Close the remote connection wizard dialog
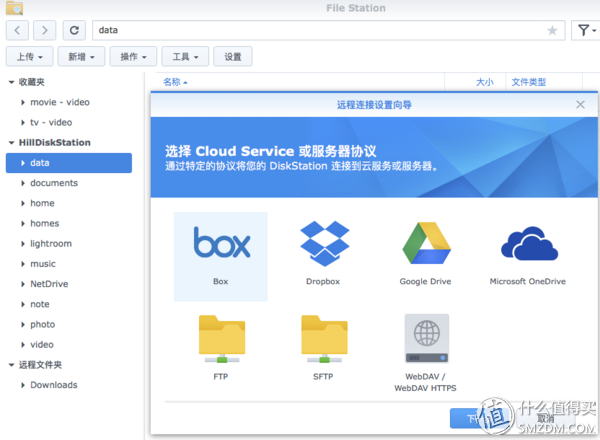600x440 pixels. (x=580, y=104)
